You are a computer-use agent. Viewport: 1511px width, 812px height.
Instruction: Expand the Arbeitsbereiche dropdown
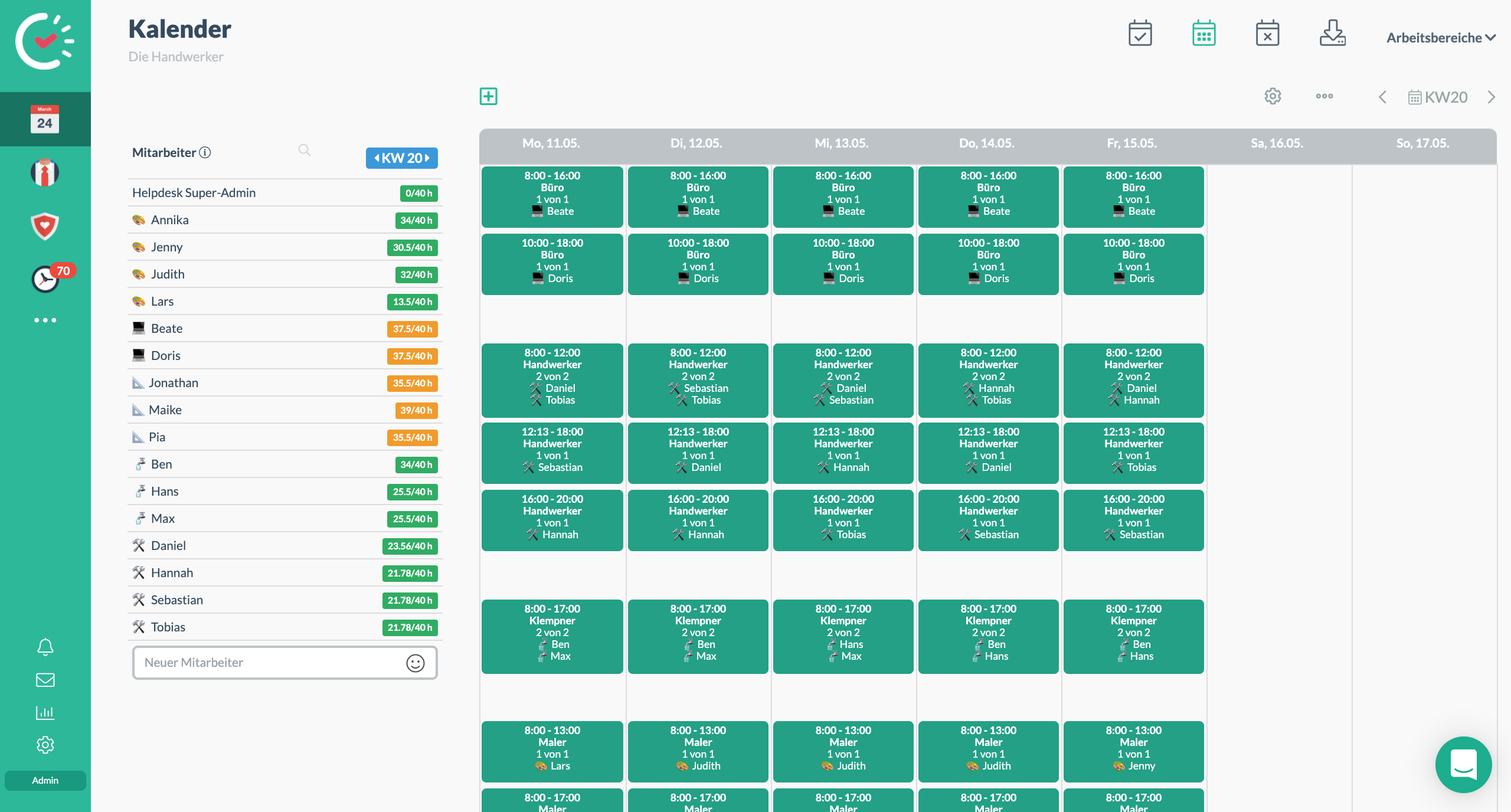pyautogui.click(x=1440, y=38)
